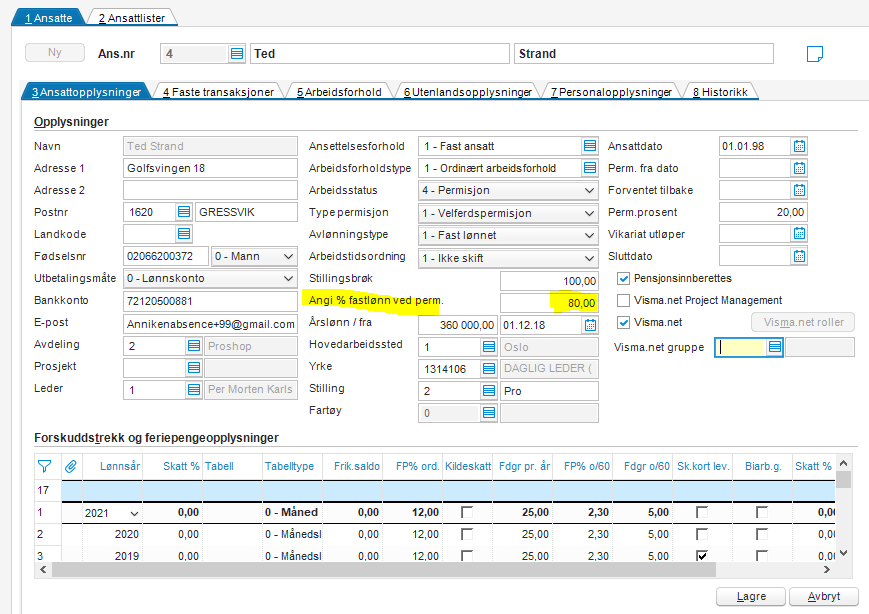Uncheck the Pensjonsinnberettes checkbox
This screenshot has width=869, height=614.
point(624,278)
